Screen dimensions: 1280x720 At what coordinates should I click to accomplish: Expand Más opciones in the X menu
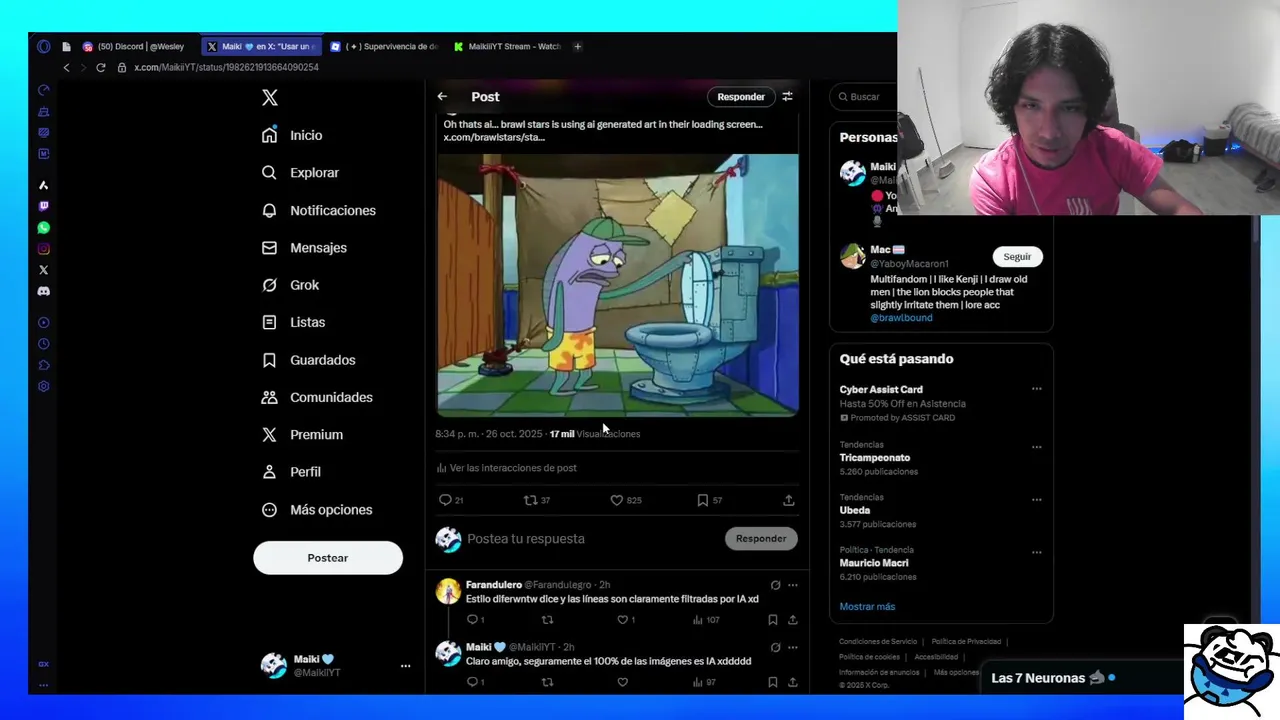coord(317,510)
